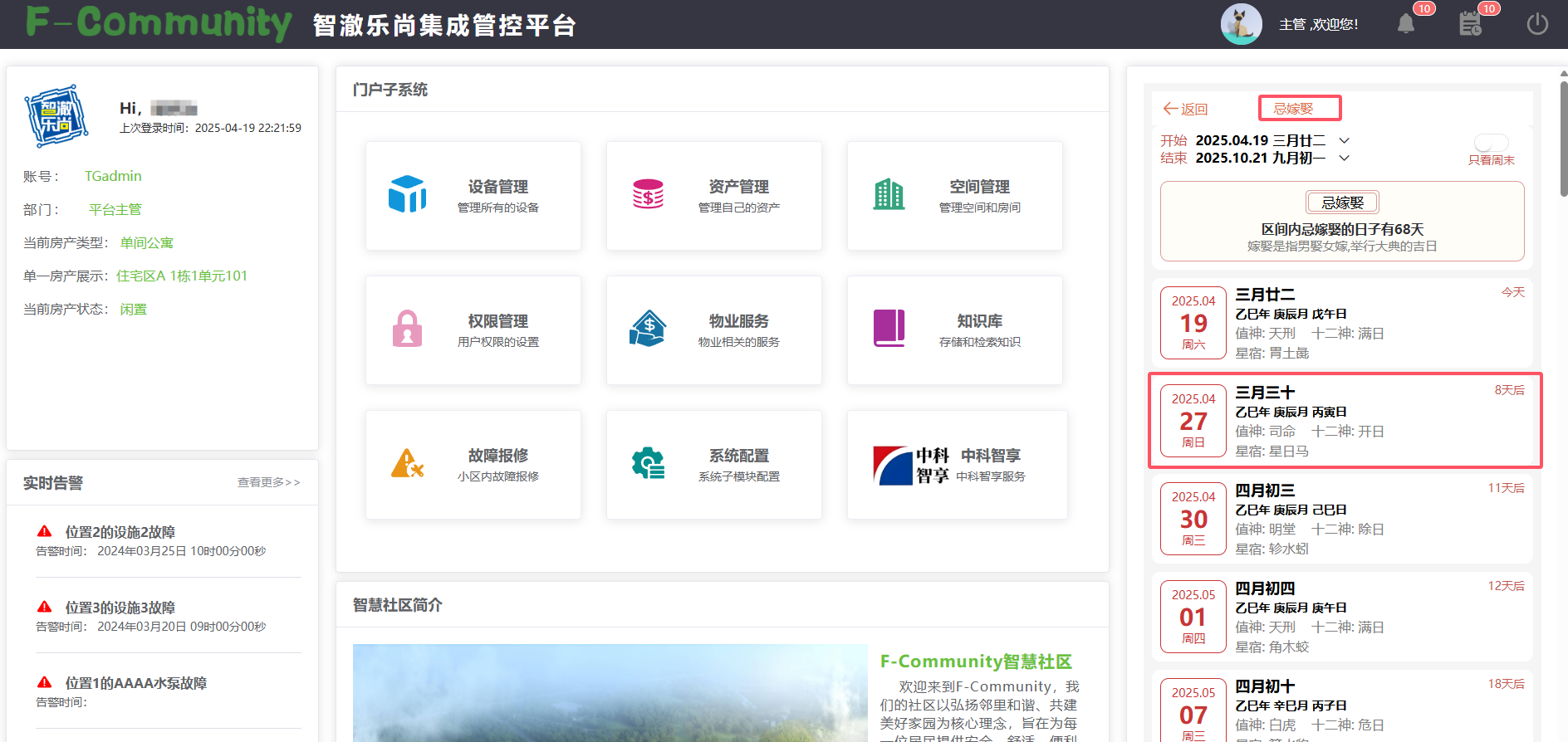Open 设备管理 cube icon
The width and height of the screenshot is (1568, 742).
(408, 194)
